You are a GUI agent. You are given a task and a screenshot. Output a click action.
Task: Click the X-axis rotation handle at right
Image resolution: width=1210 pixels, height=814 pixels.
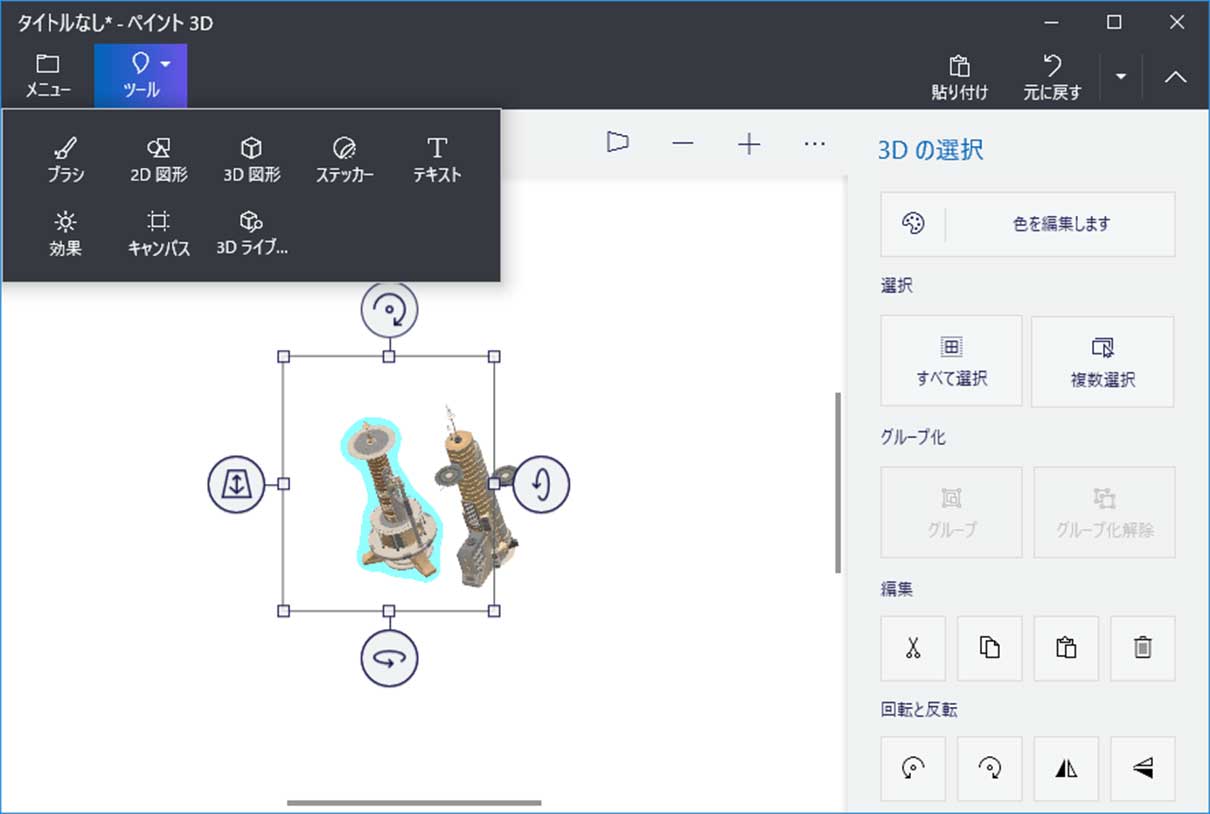541,484
